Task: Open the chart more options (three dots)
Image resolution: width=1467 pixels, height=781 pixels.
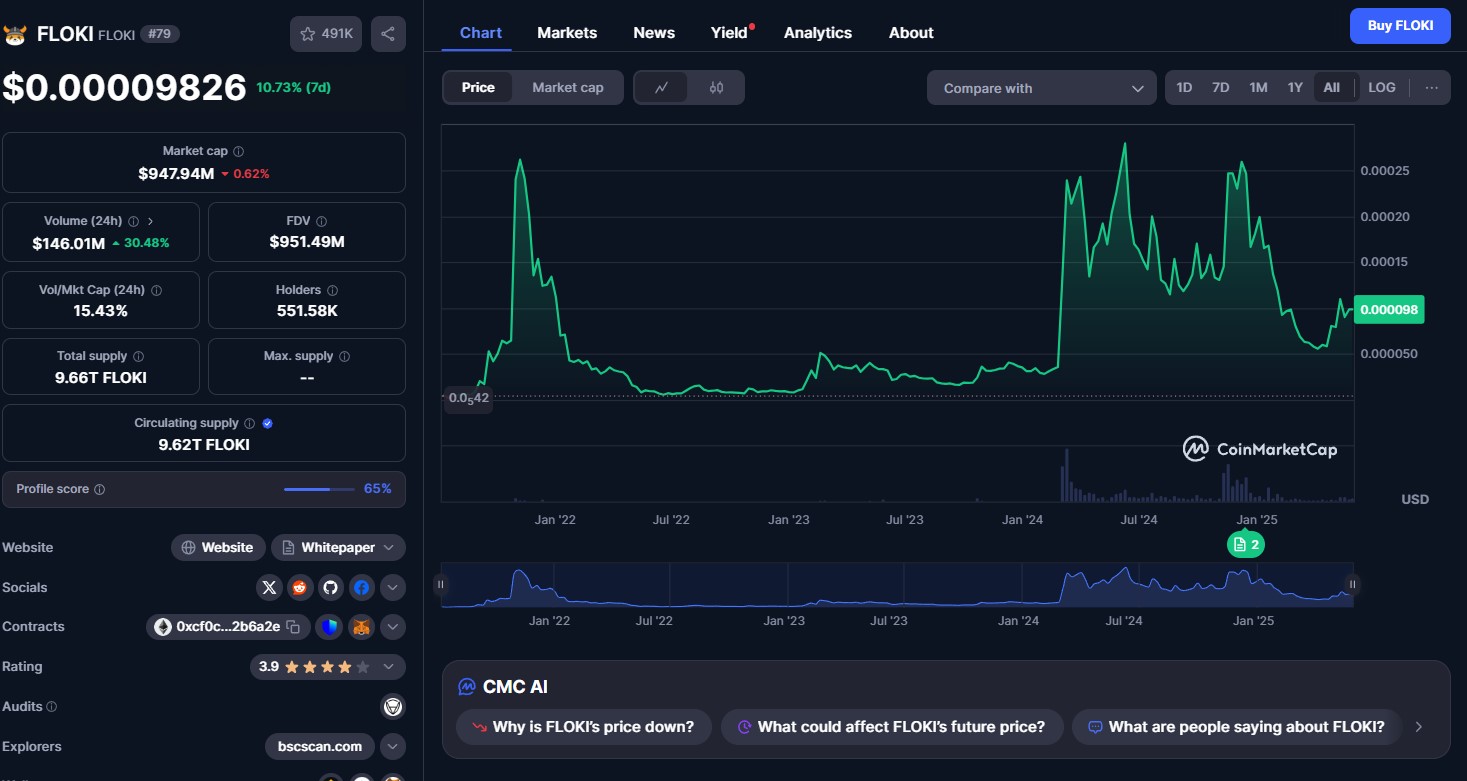Action: click(x=1432, y=88)
